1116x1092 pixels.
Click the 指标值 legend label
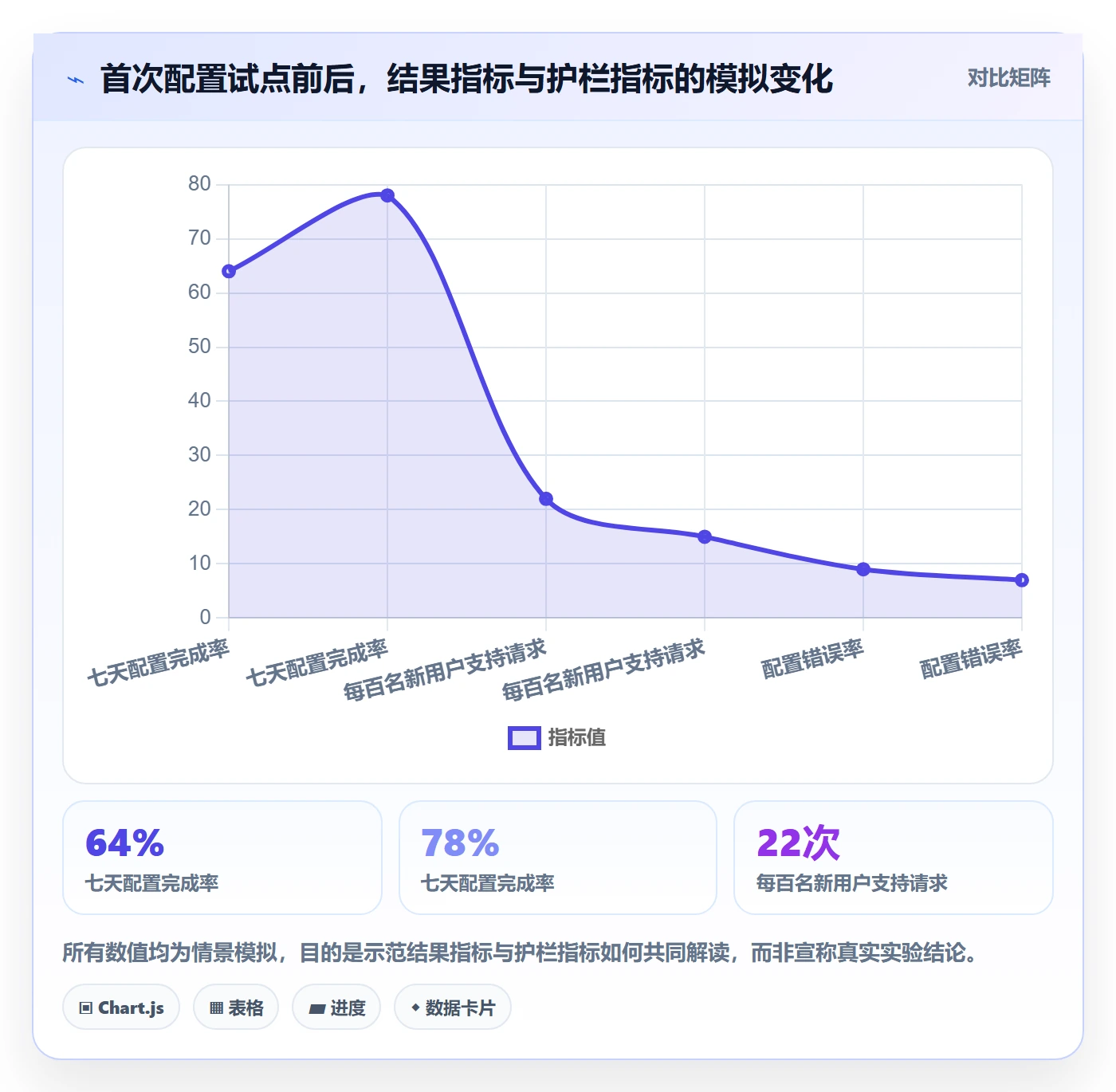[577, 738]
